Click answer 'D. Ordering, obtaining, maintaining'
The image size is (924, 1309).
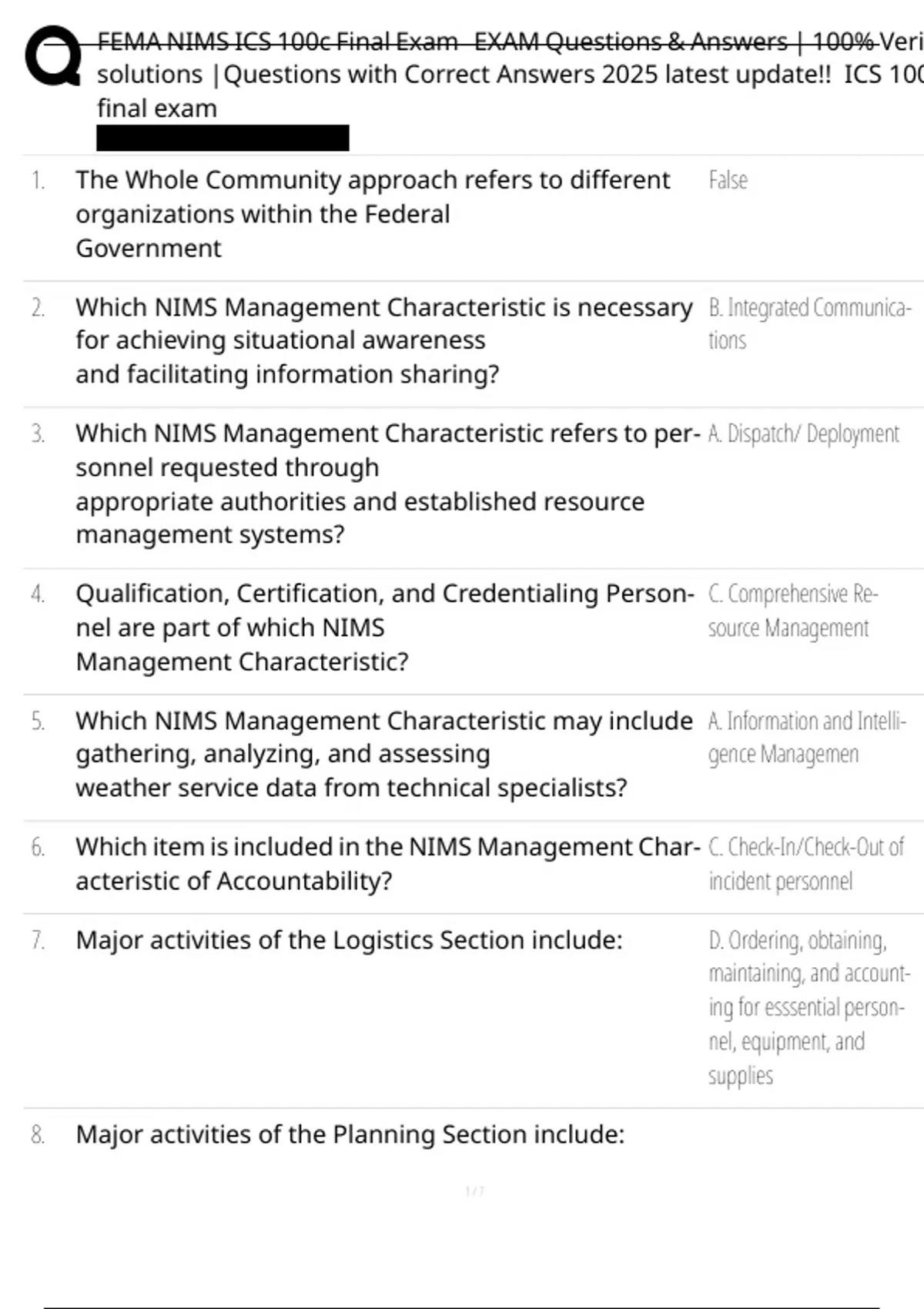pyautogui.click(x=809, y=1007)
